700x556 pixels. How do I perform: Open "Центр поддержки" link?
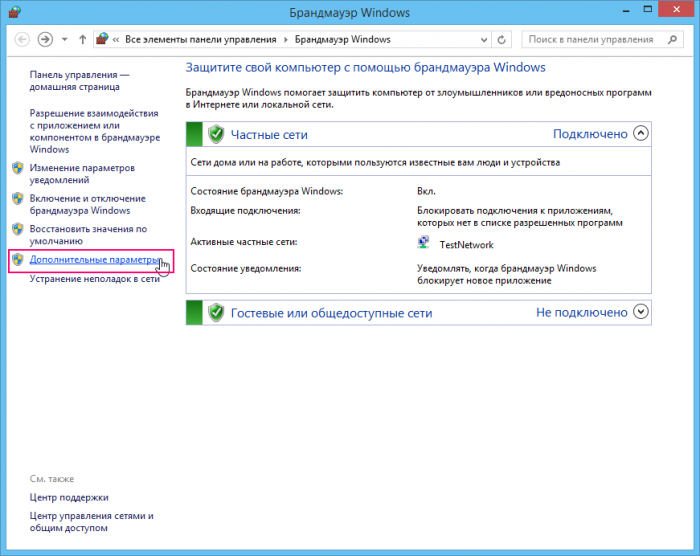point(69,497)
